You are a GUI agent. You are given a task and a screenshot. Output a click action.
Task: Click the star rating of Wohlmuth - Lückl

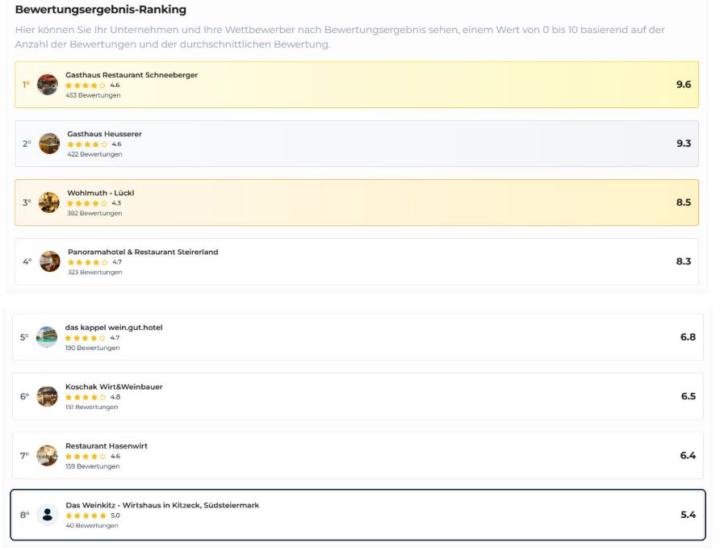87,203
